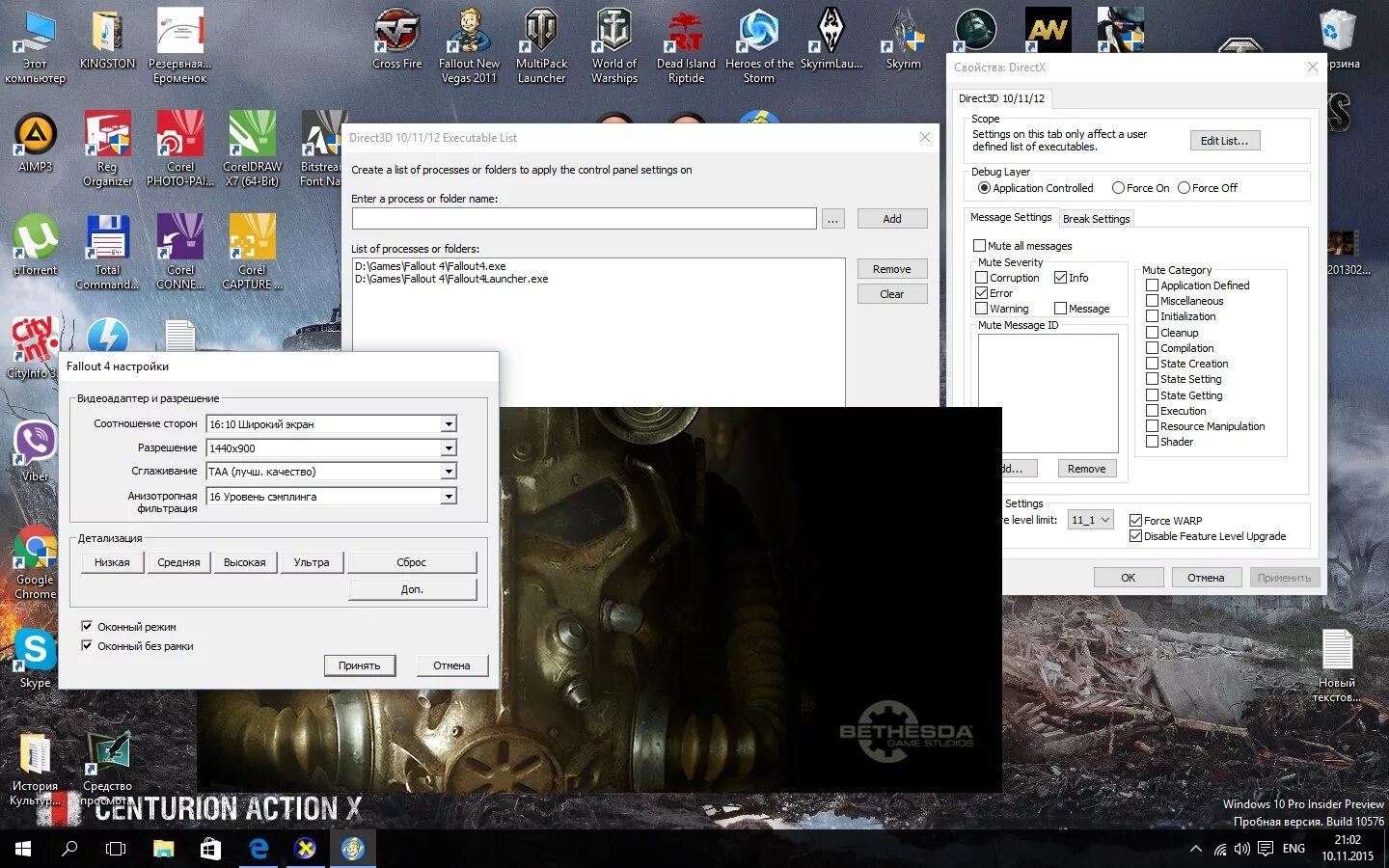The image size is (1389, 868).
Task: Open Task View on taskbar
Action: coord(116,849)
